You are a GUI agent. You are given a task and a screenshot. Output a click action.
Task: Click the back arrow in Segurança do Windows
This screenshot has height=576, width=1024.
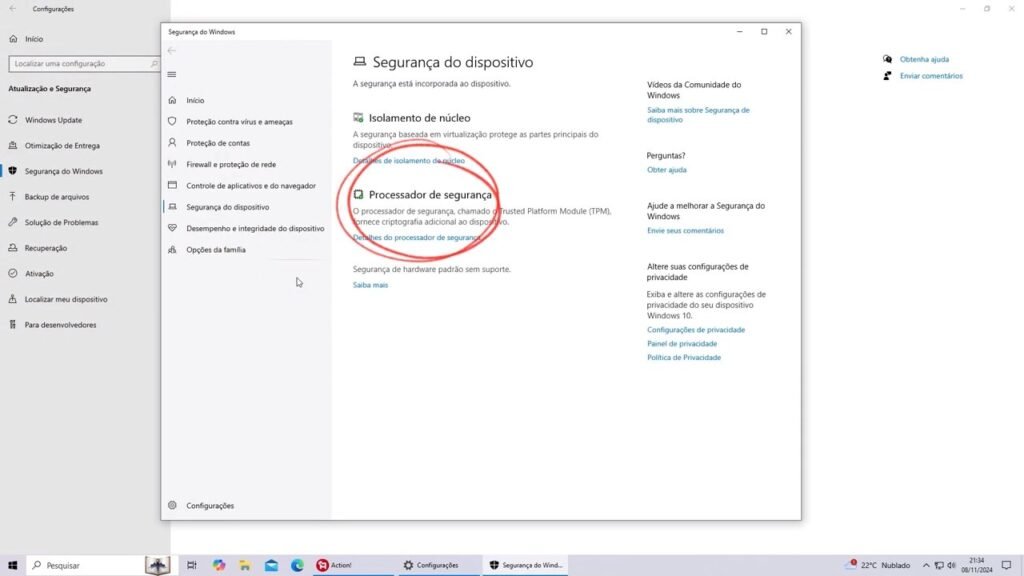tap(172, 51)
